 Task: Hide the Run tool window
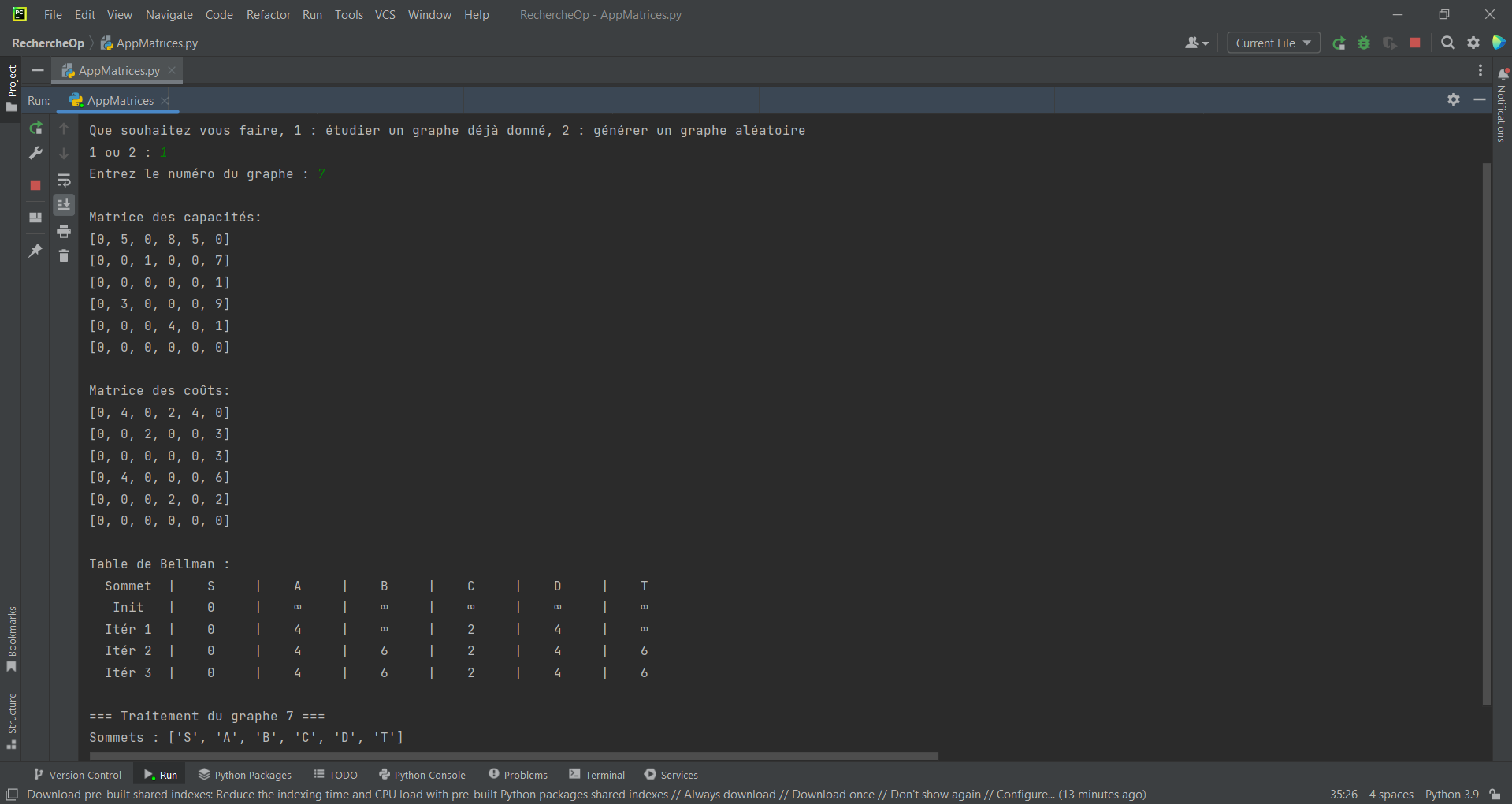[1480, 99]
